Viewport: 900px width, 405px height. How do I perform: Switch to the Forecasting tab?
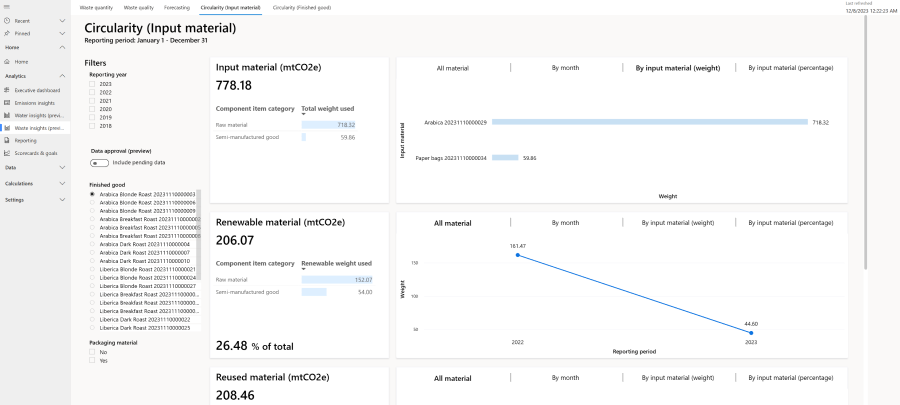tap(176, 7)
